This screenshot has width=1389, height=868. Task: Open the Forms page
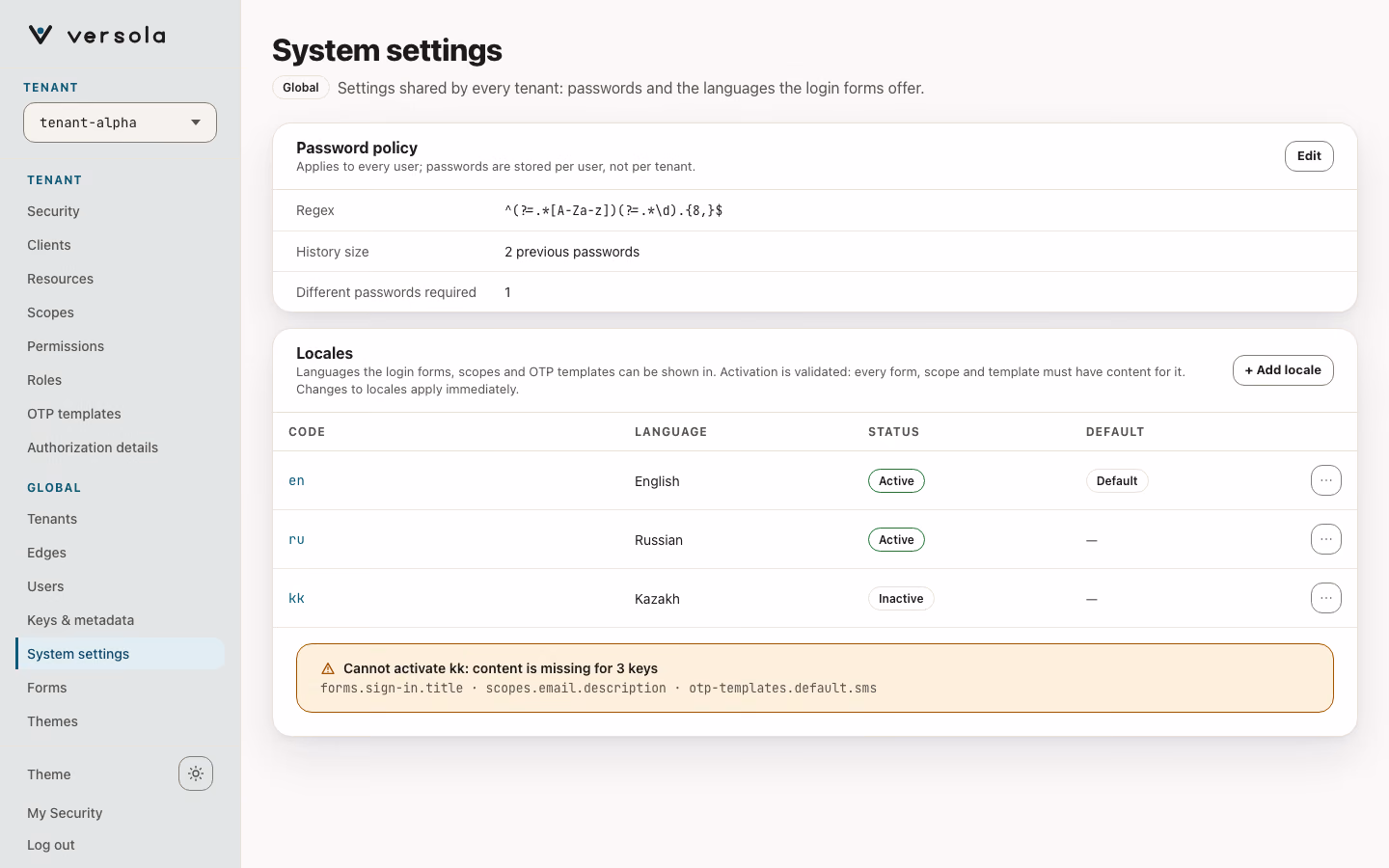(47, 688)
